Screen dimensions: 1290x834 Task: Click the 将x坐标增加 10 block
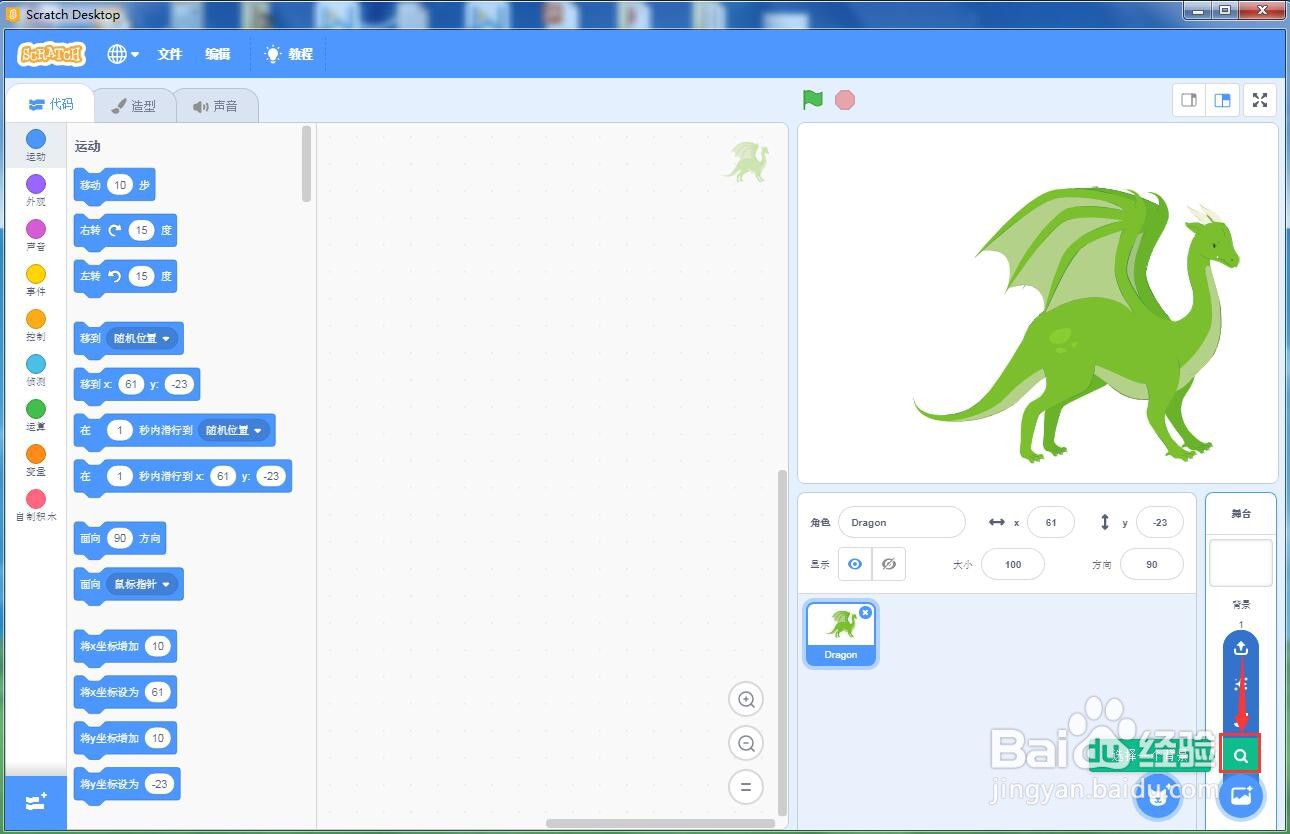coord(125,647)
